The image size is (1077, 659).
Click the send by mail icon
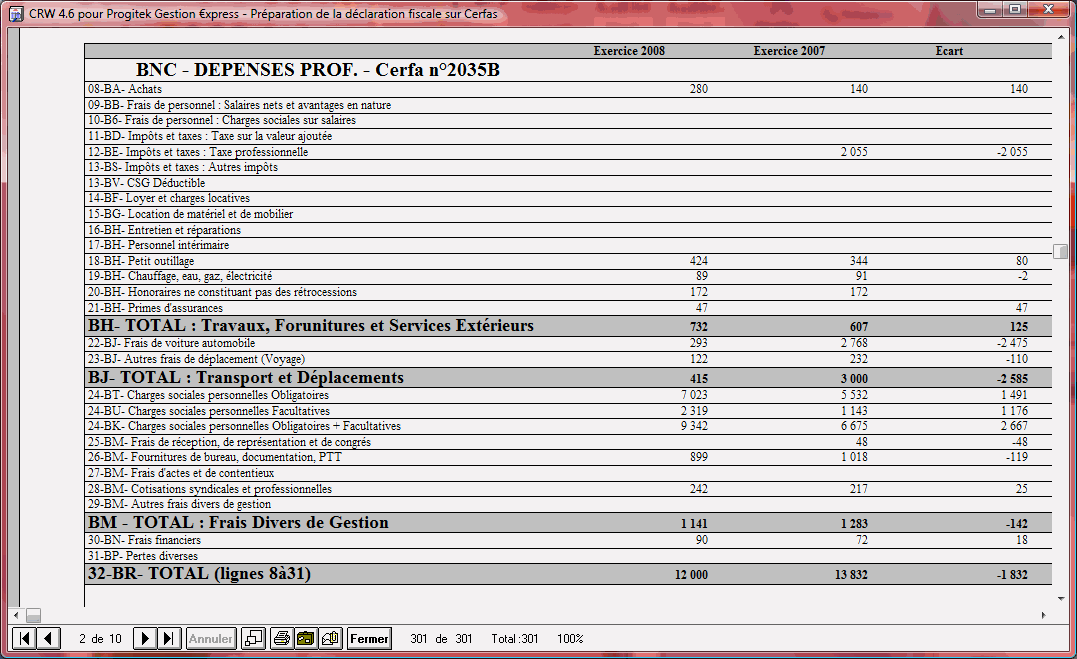[330, 638]
